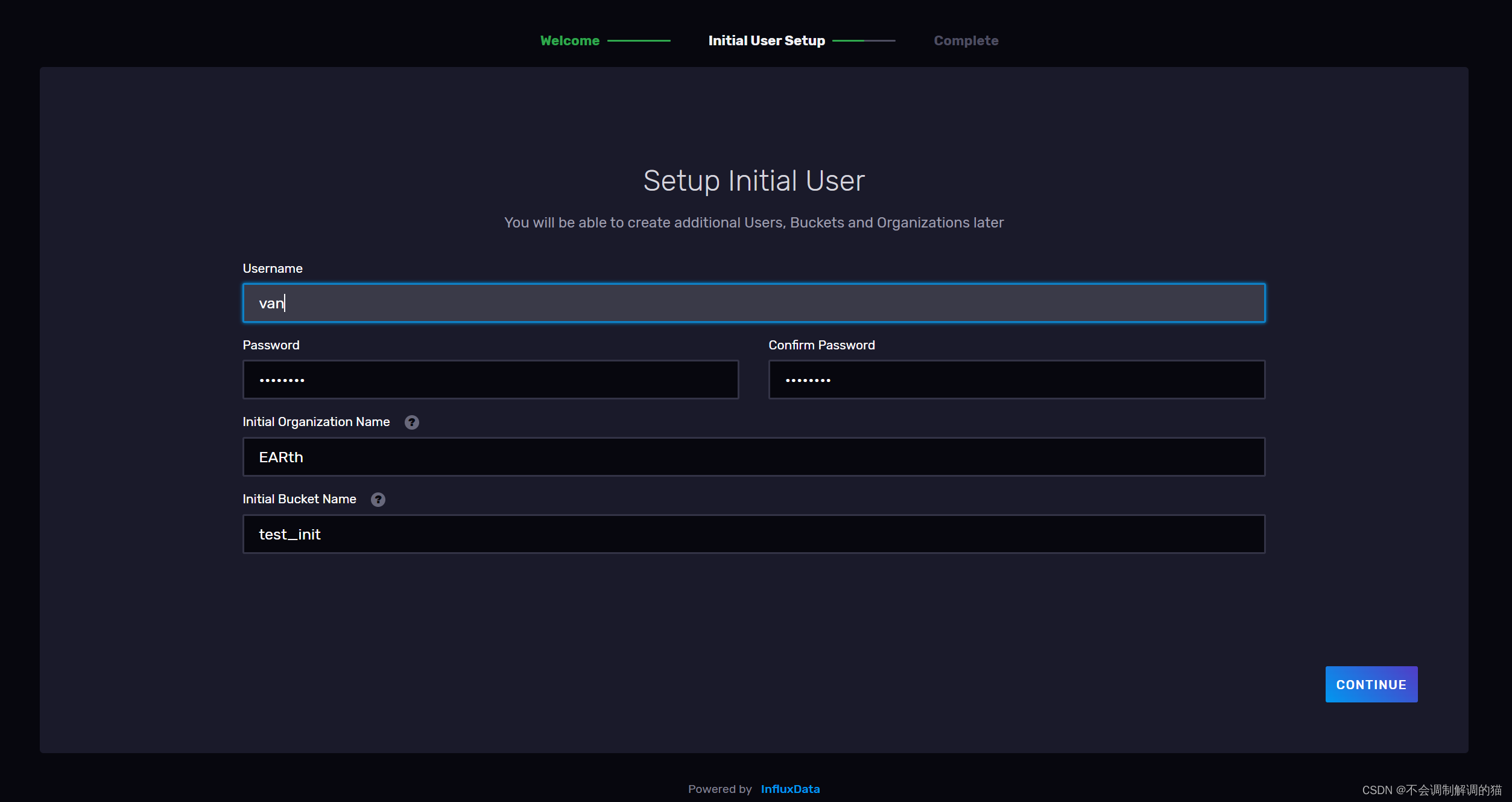Select the Initial User Setup step
Screen dimensions: 1512x802
click(766, 41)
